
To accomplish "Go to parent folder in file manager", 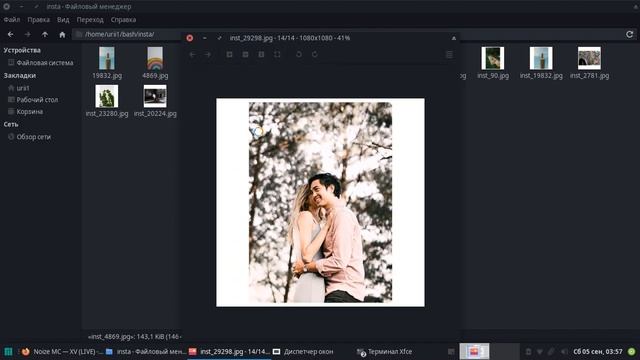I will 45,35.
